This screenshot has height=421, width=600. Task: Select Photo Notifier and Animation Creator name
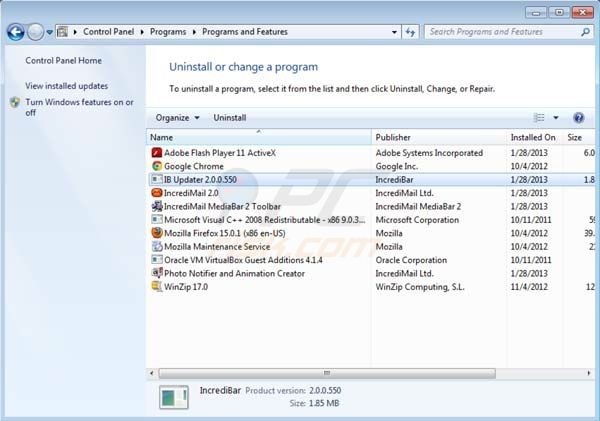pos(234,273)
